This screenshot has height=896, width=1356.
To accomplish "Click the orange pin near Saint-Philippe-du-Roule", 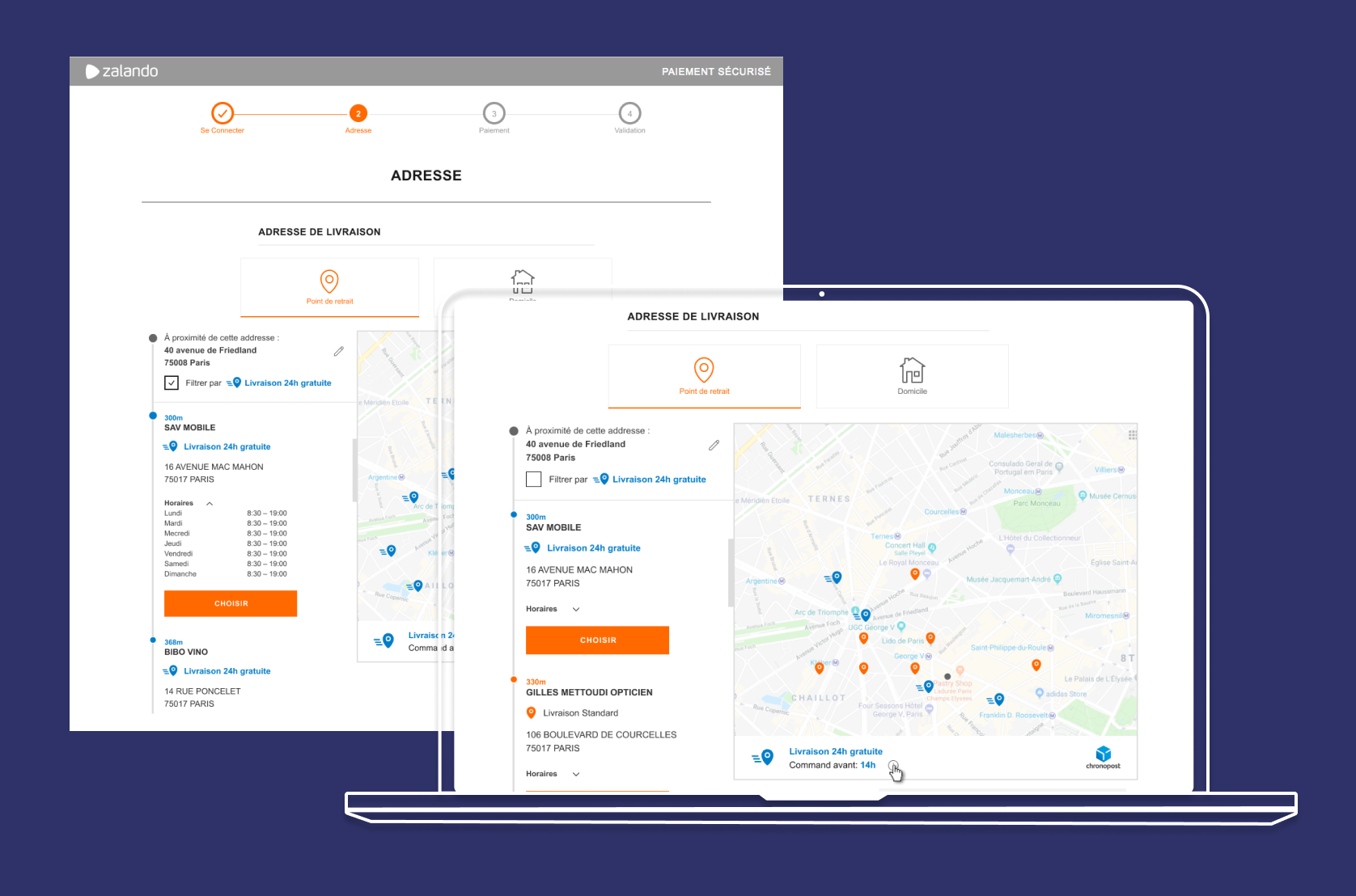I will [x=1036, y=665].
